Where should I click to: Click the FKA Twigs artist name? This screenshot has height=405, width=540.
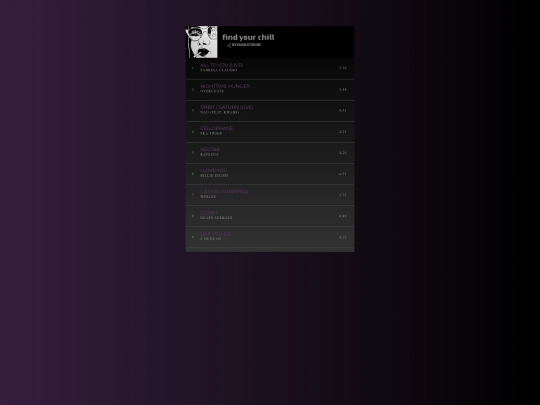[x=211, y=134]
